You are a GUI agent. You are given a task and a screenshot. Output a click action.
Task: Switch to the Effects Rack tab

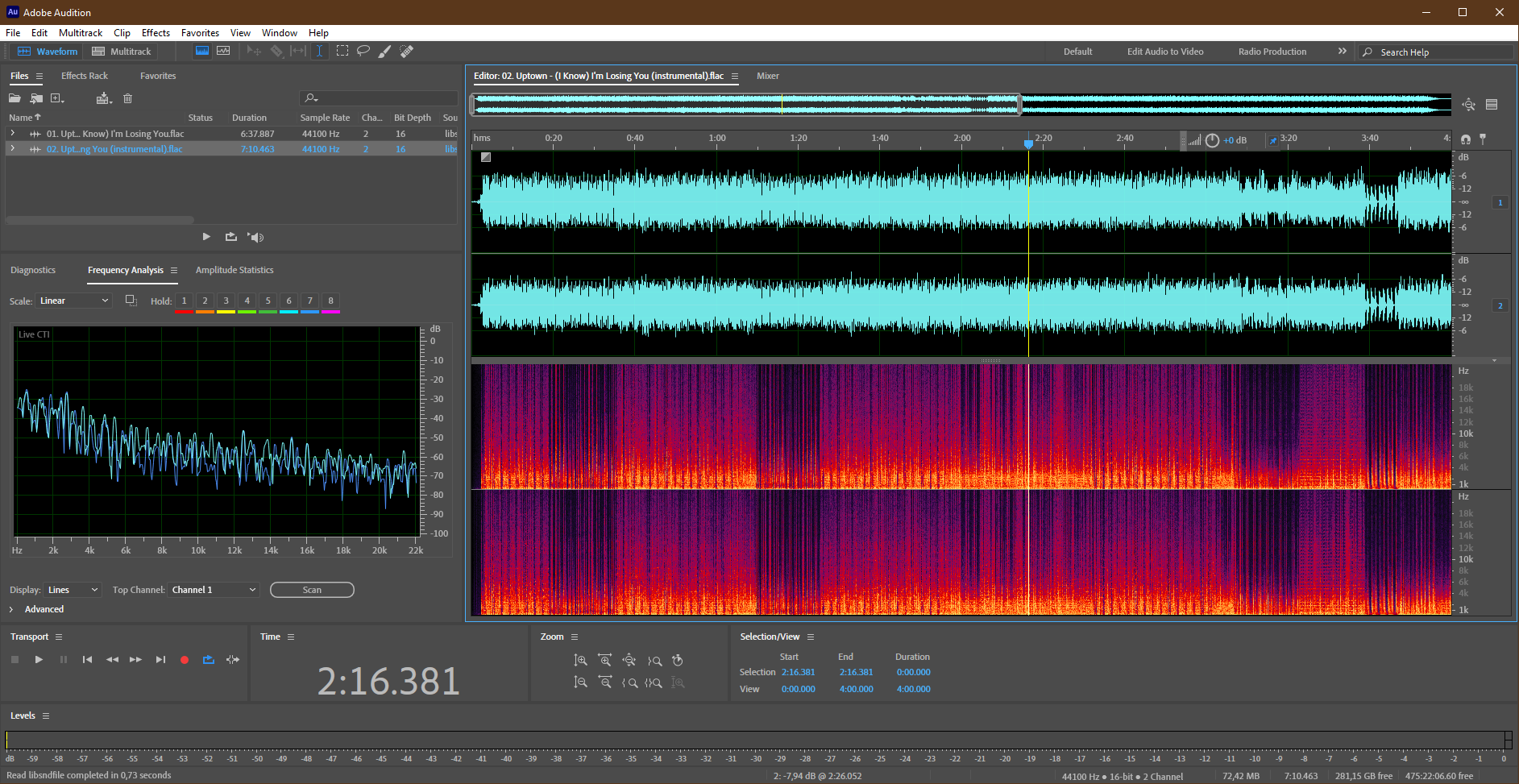[x=85, y=76]
